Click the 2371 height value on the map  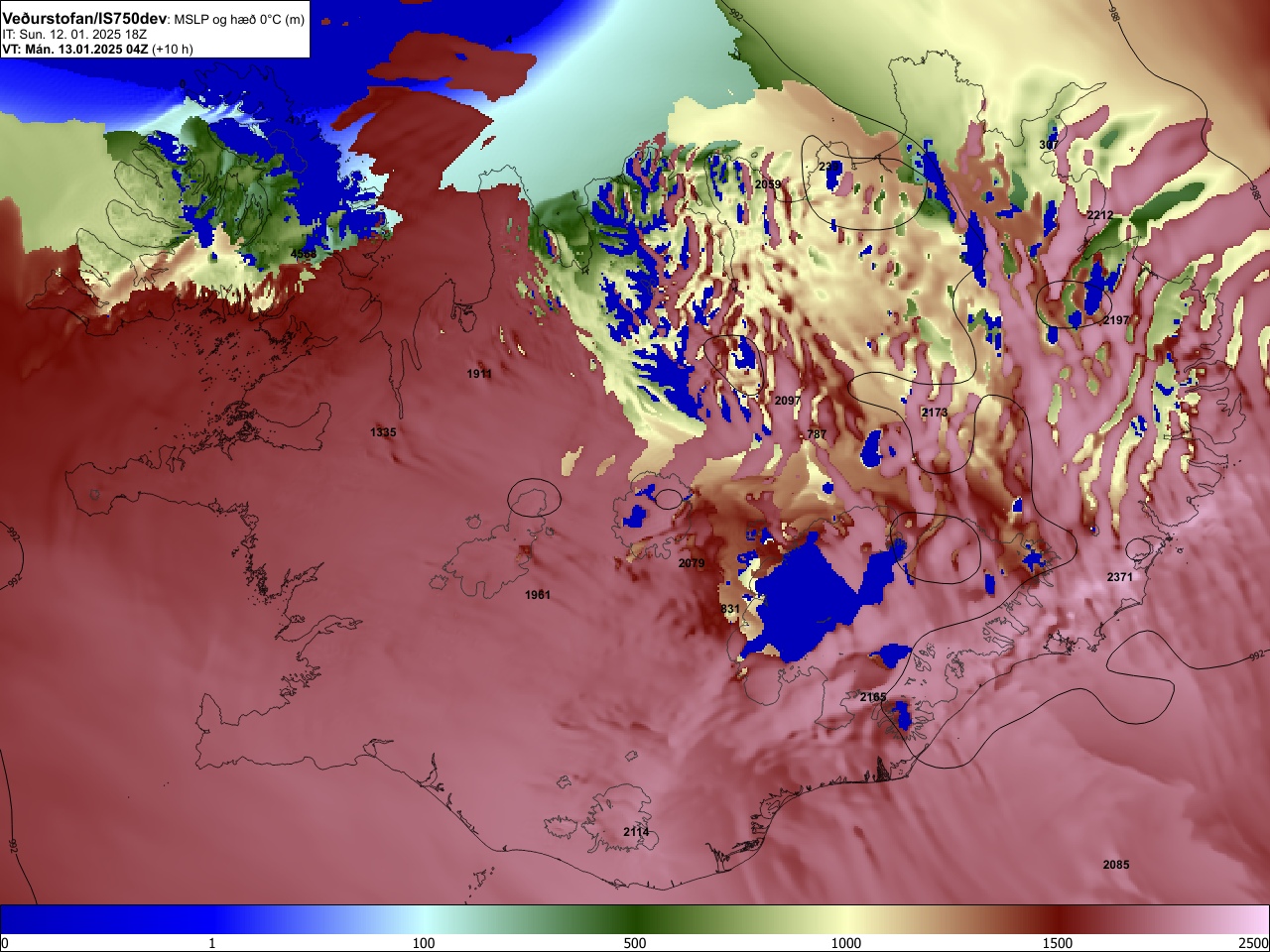(1120, 577)
